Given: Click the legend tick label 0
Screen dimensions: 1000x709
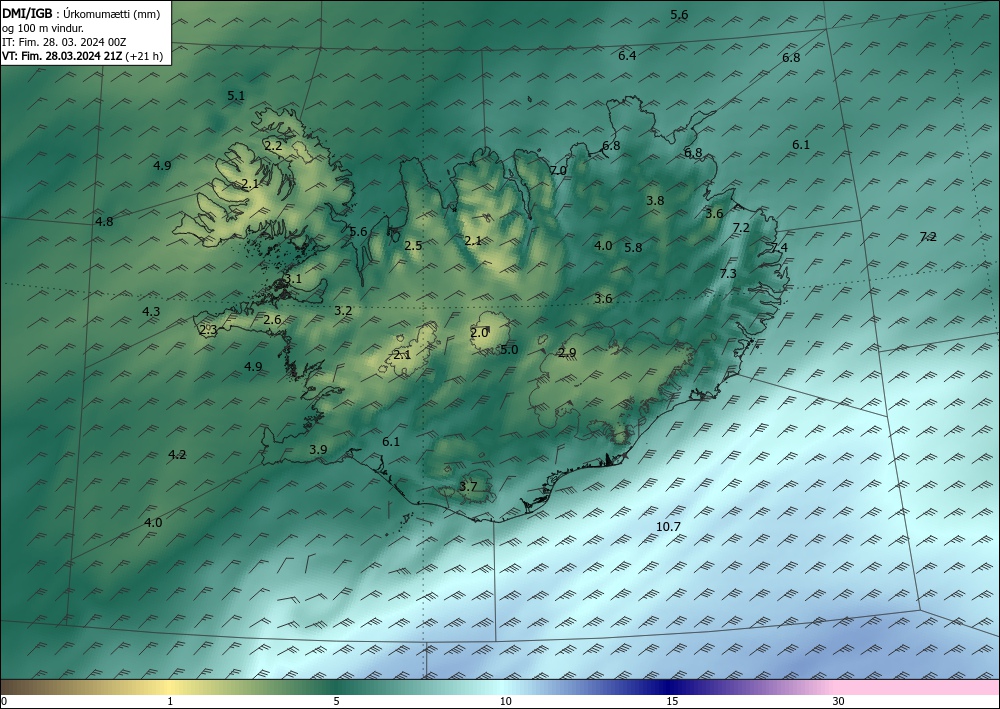Looking at the screenshot, I should pyautogui.click(x=4, y=702).
